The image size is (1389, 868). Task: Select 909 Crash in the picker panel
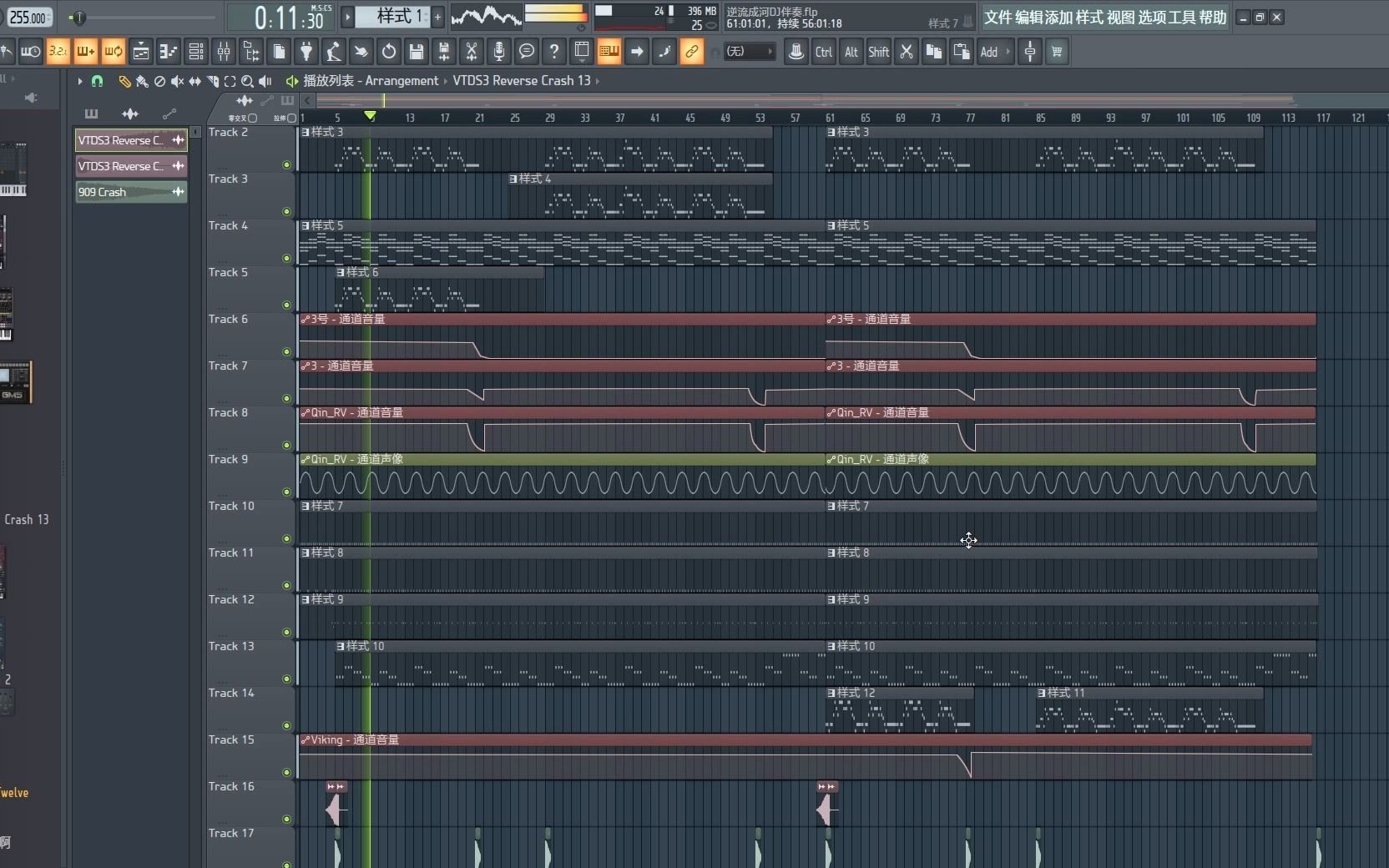tap(131, 192)
